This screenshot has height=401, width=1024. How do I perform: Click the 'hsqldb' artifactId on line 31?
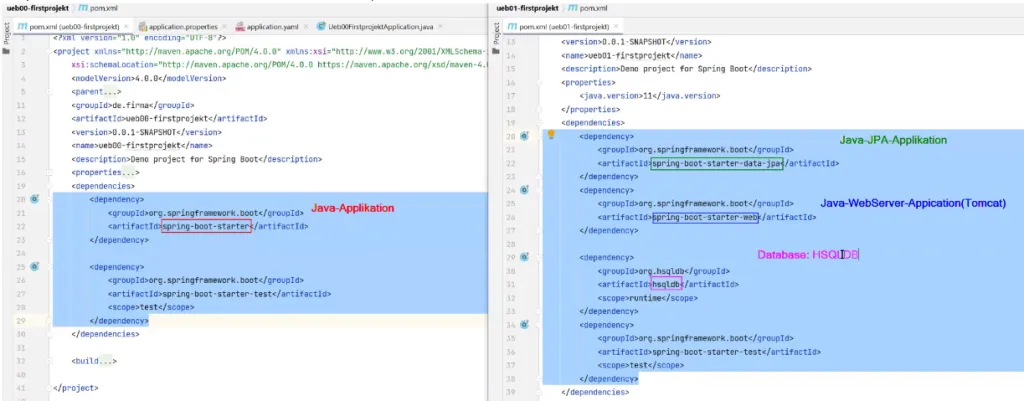[666, 285]
